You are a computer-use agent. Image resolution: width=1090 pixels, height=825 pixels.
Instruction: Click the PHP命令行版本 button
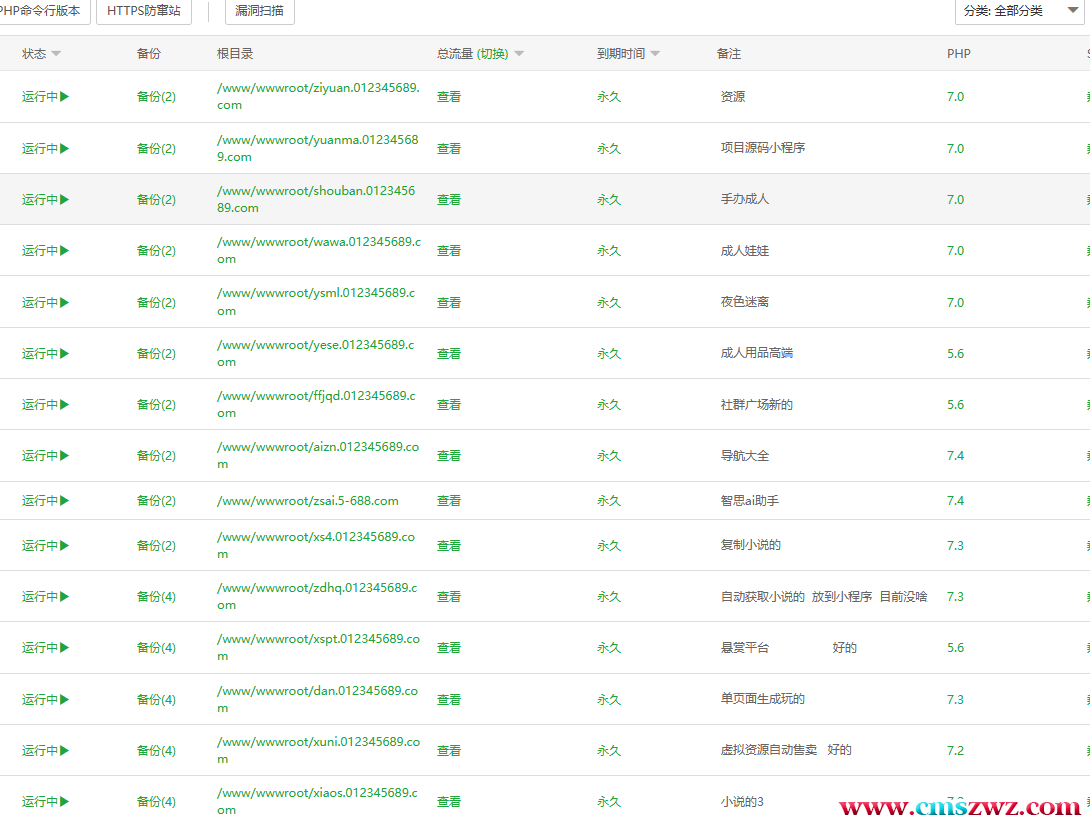42,11
